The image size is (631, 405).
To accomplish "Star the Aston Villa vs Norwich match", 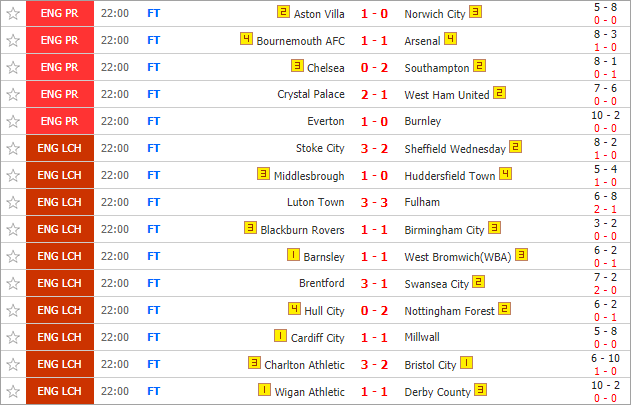I will [x=13, y=13].
